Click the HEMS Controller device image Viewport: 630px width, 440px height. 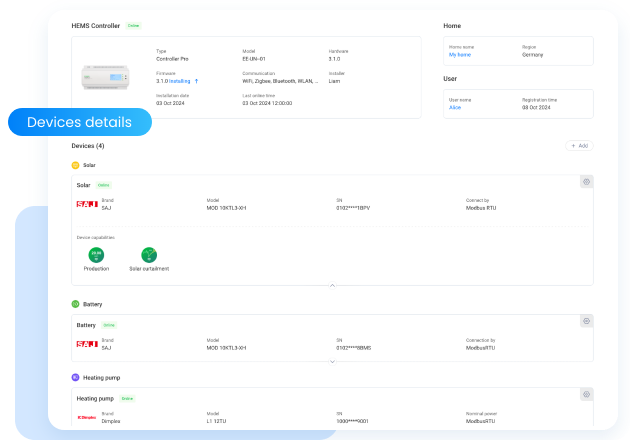click(x=103, y=76)
